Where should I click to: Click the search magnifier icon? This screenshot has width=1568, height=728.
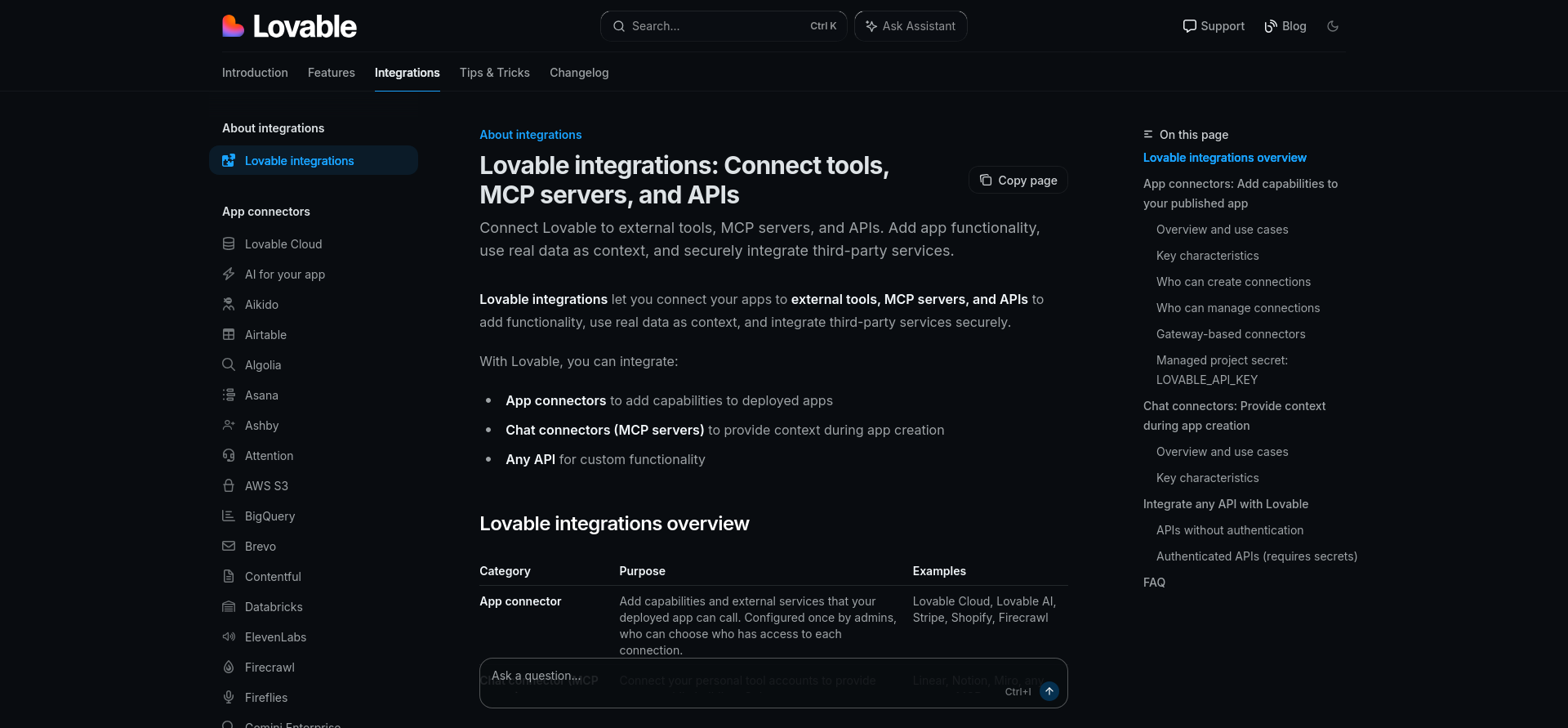coord(619,26)
